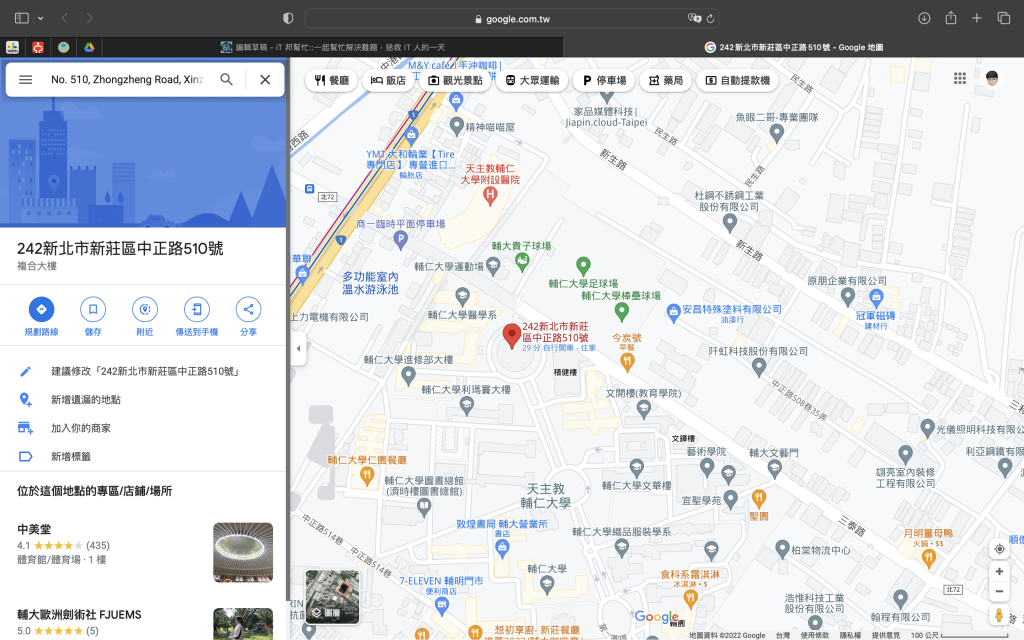Click Safari privacy shield icon
This screenshot has width=1024, height=640.
[x=288, y=18]
